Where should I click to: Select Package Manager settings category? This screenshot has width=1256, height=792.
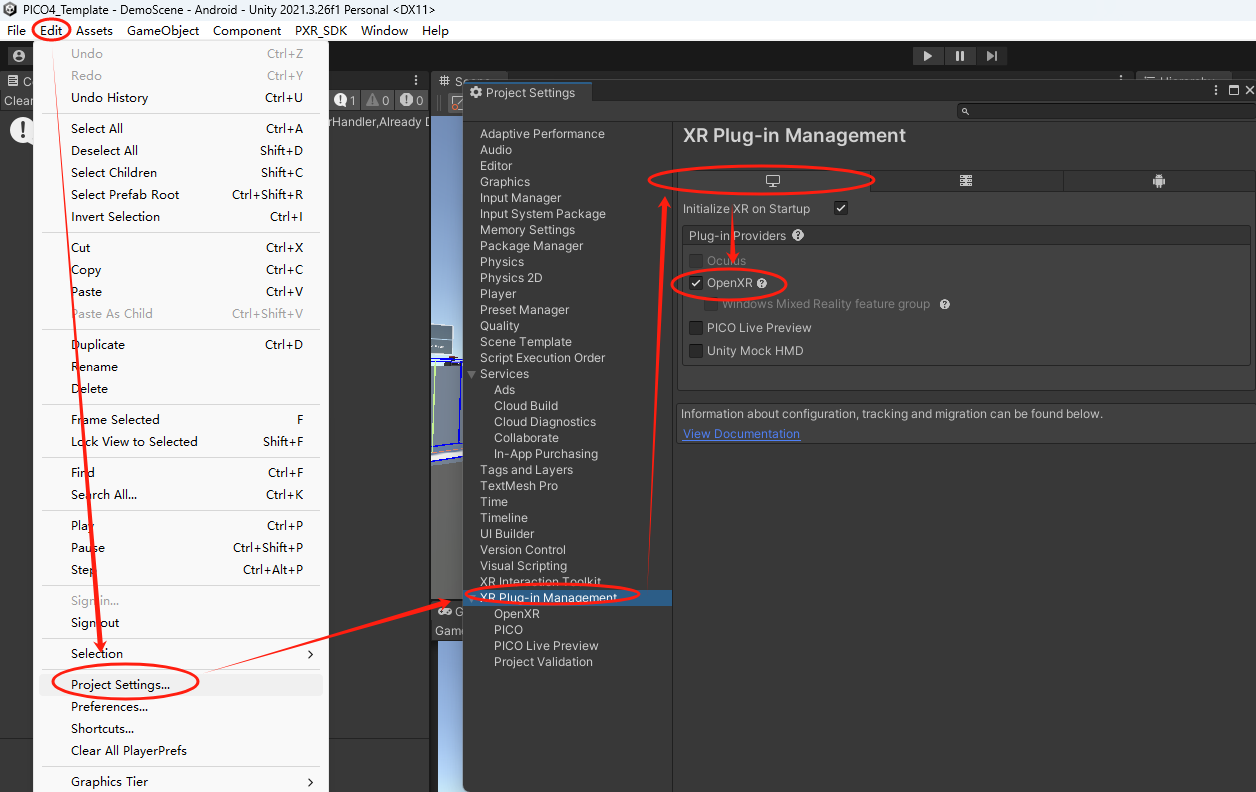coord(531,246)
